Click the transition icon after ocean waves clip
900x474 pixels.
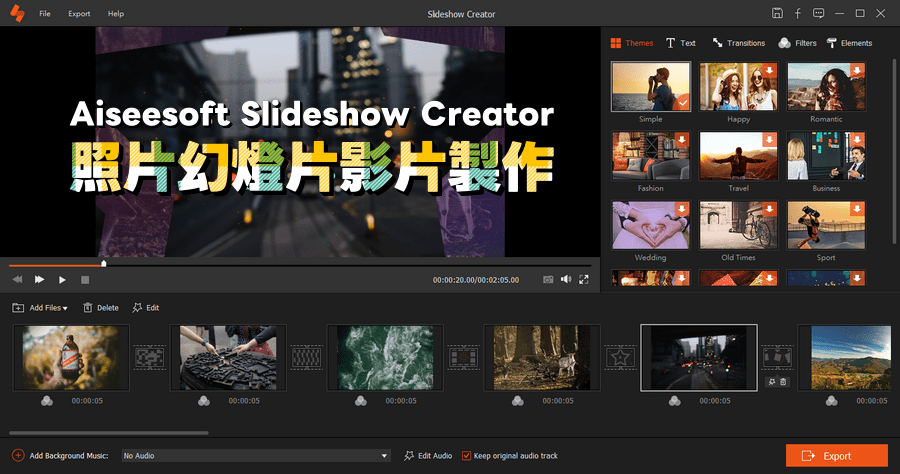[463, 358]
